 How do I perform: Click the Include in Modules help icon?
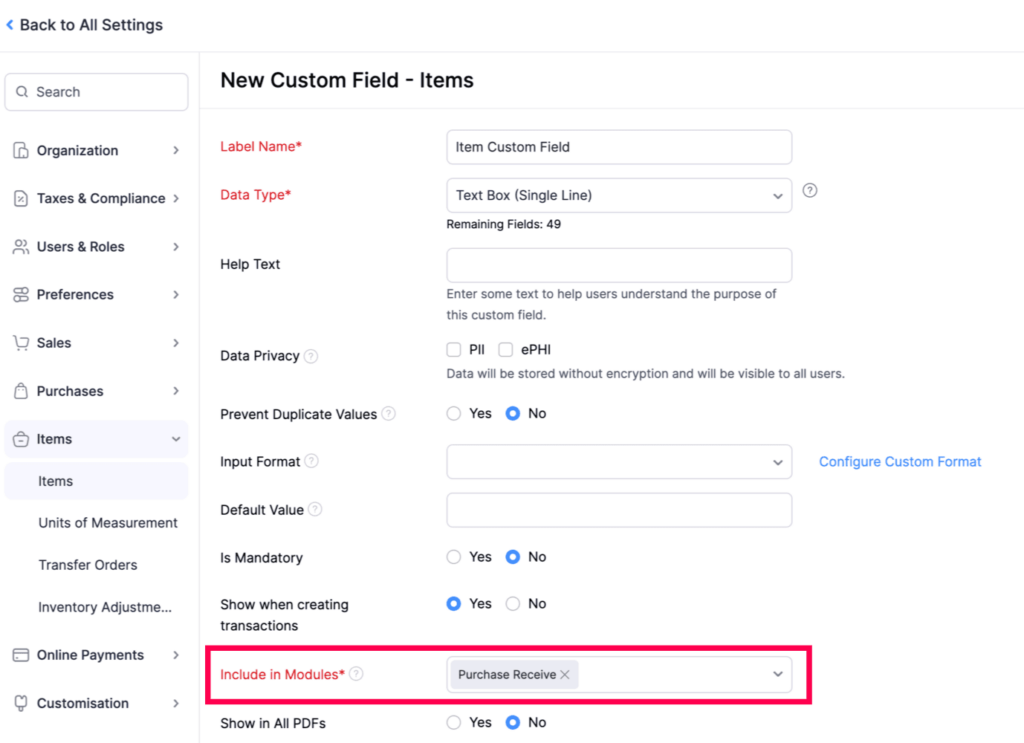(x=356, y=675)
